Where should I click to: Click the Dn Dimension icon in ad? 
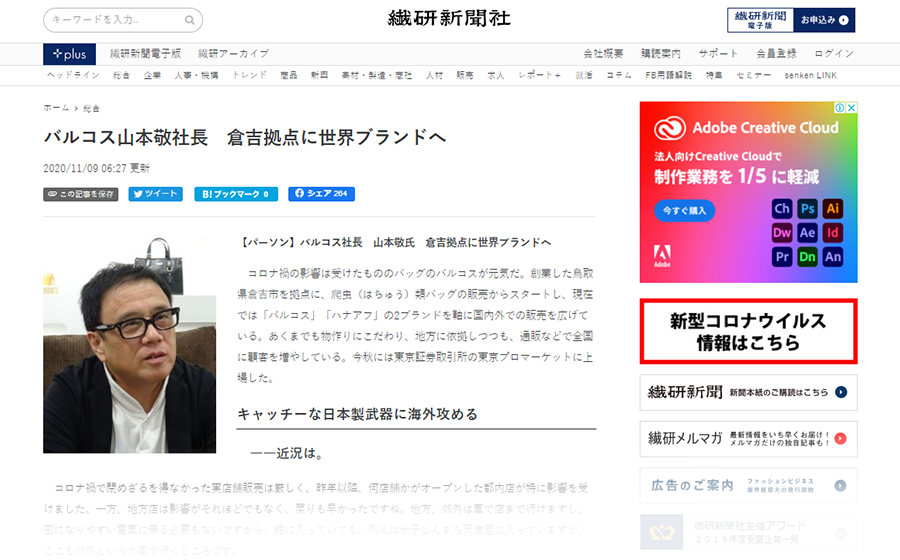tap(807, 257)
